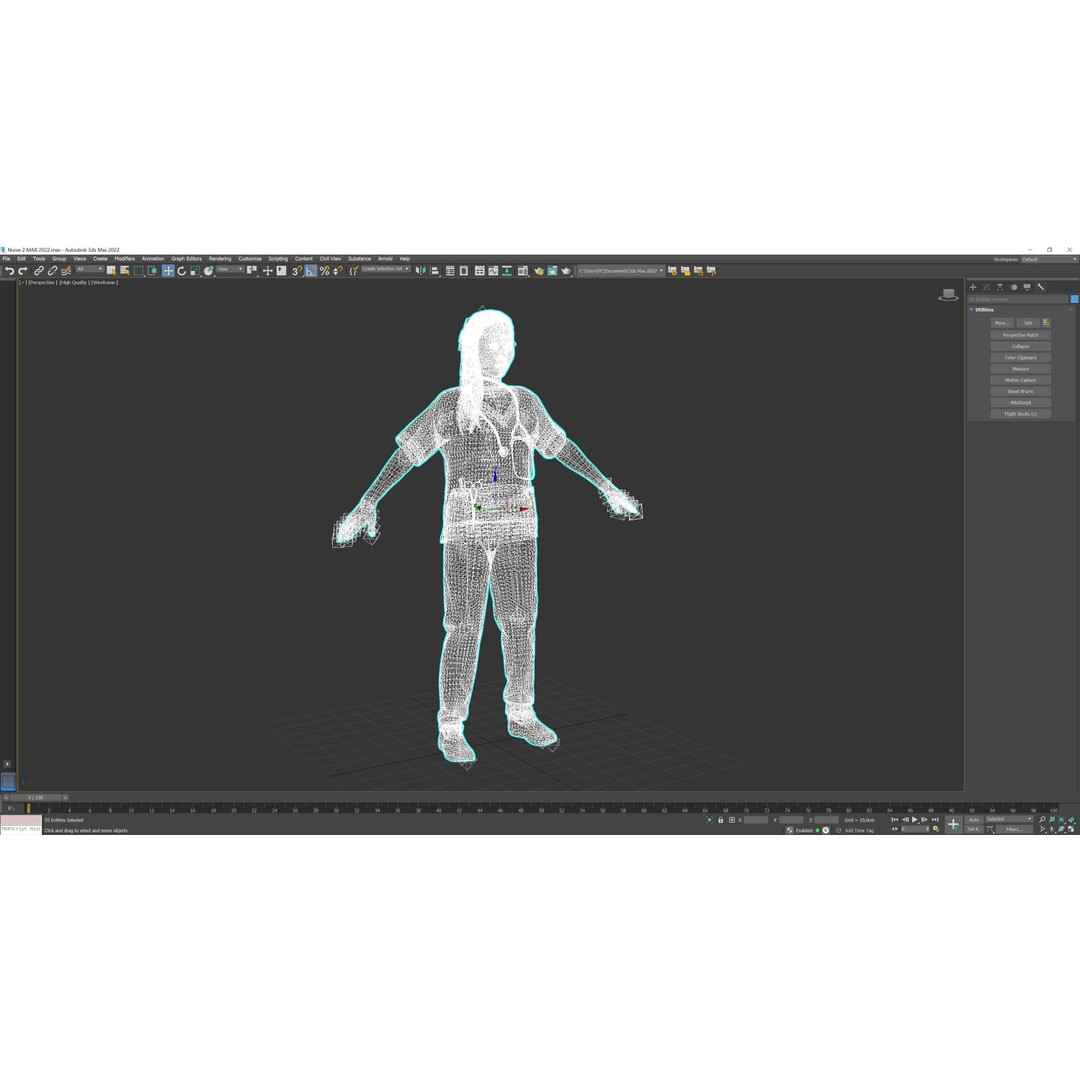Open the Arnold menu

(385, 259)
